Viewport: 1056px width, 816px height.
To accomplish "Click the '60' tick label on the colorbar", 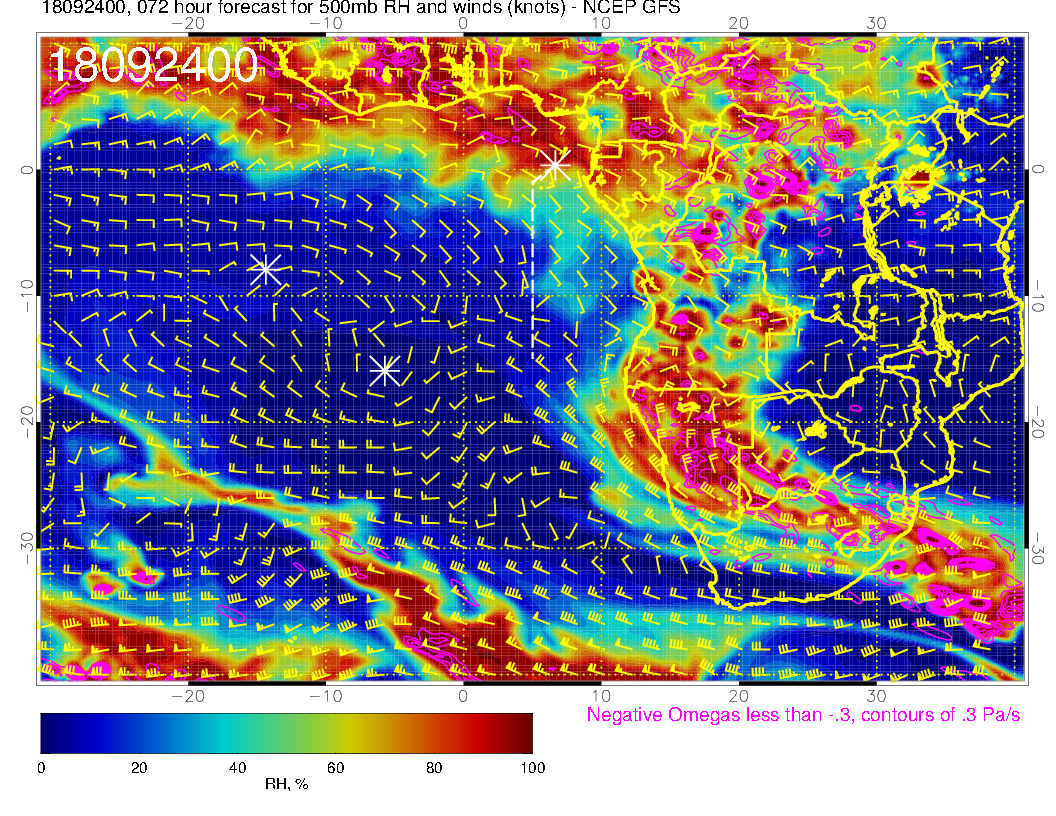I will click(335, 768).
